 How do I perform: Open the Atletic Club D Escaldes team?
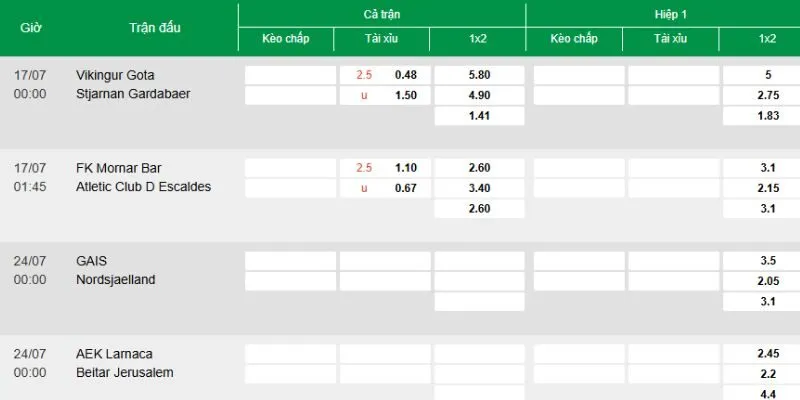[x=143, y=187]
